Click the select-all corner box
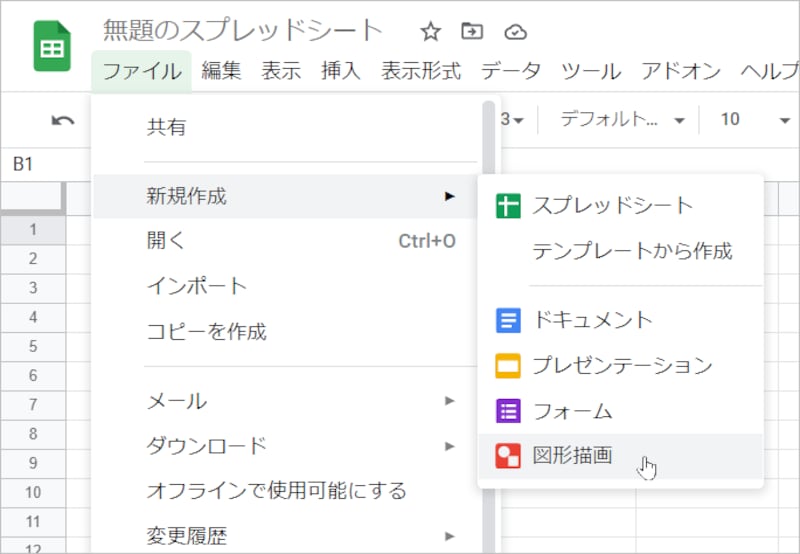 (33, 197)
